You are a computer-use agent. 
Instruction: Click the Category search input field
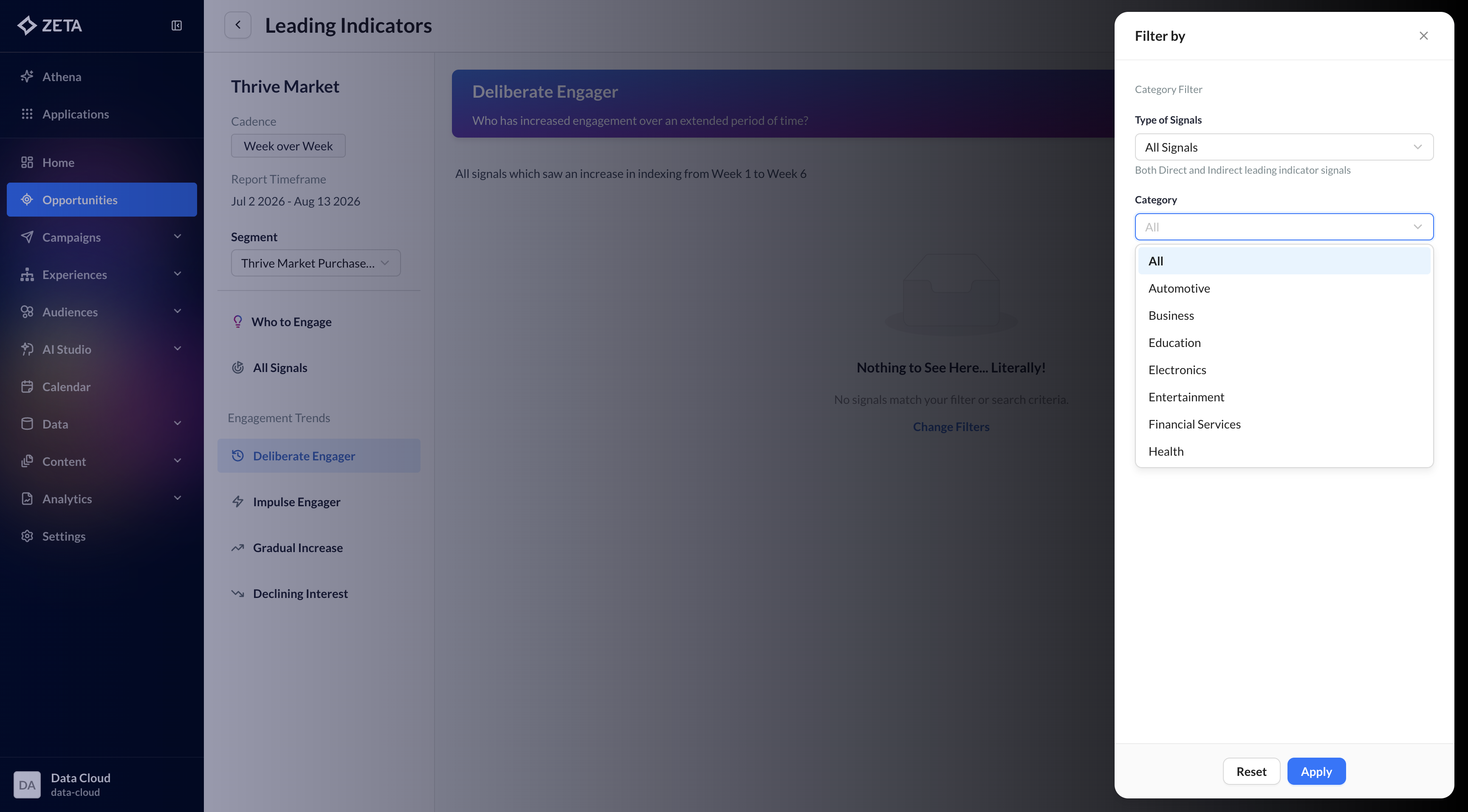click(1284, 227)
